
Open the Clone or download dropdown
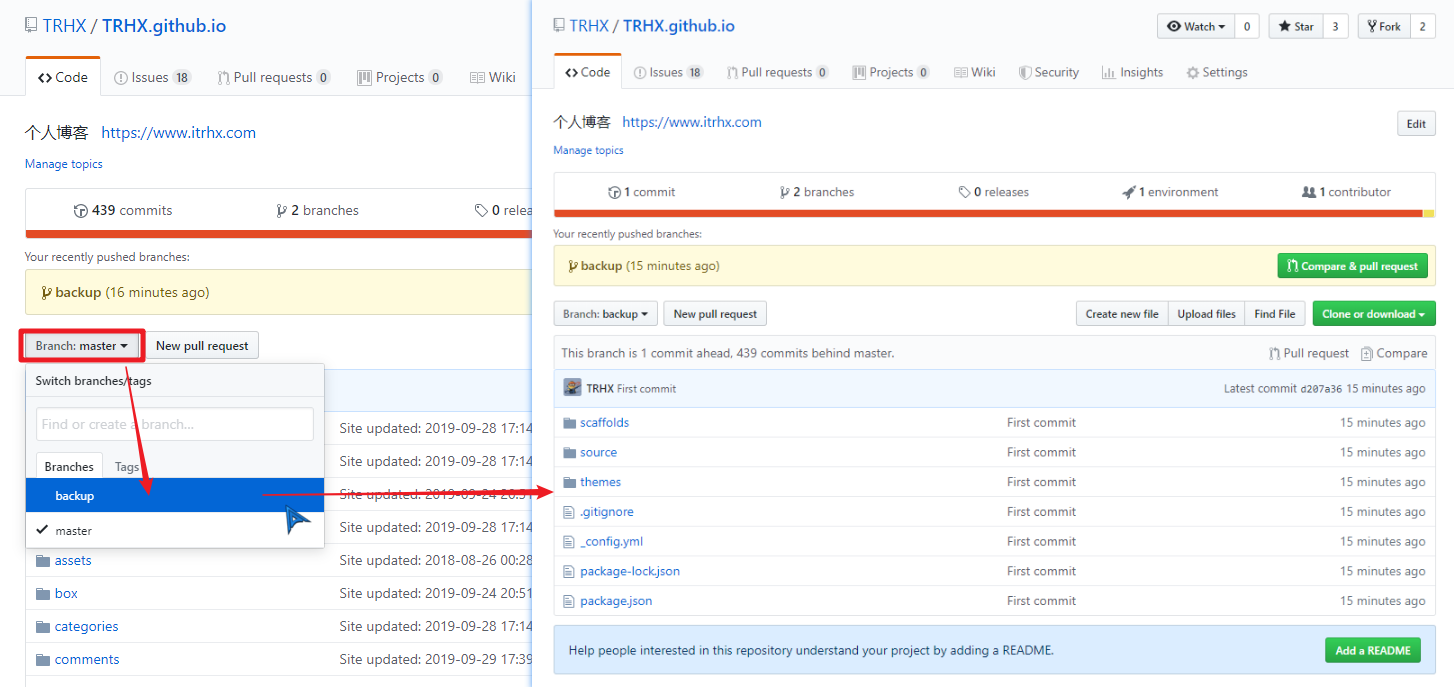click(1374, 314)
